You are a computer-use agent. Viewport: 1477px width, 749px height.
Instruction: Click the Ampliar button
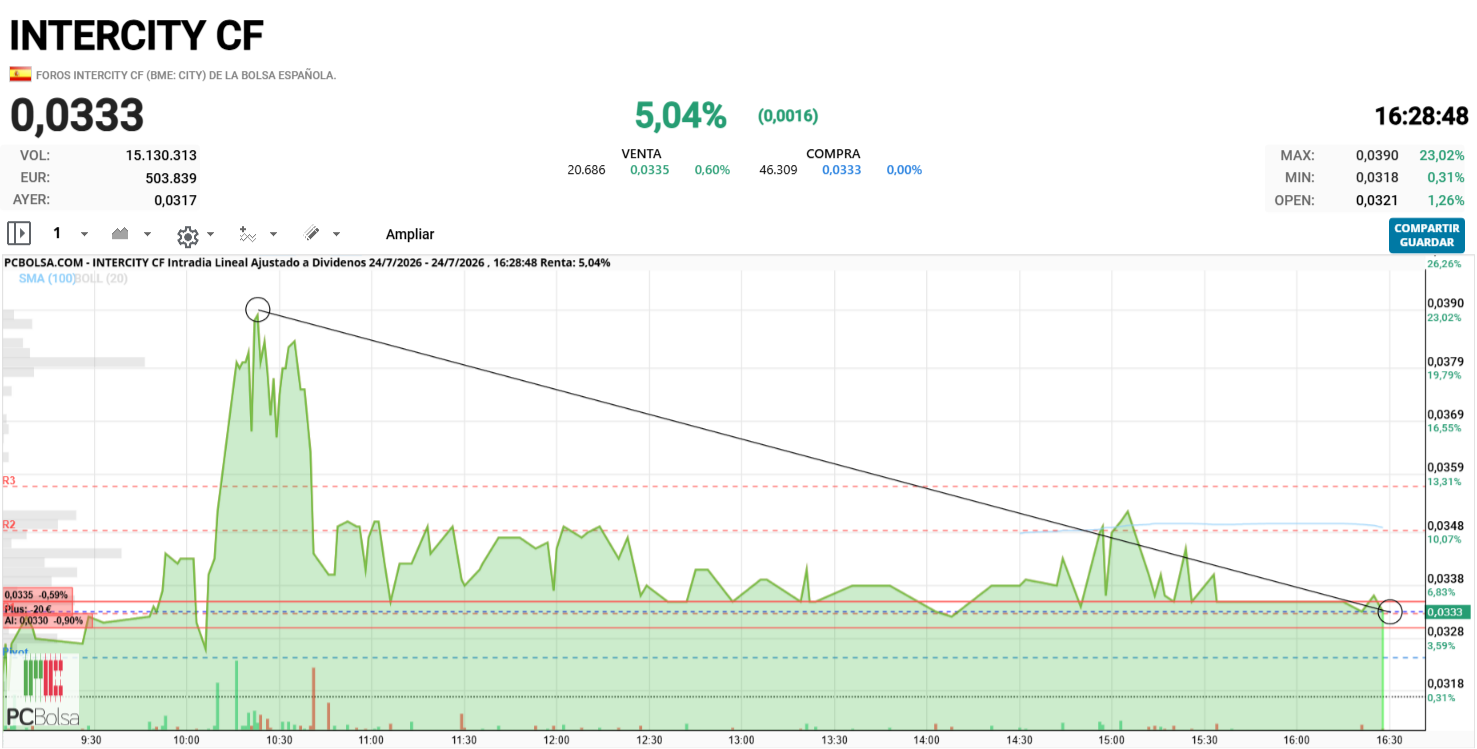[x=410, y=234]
